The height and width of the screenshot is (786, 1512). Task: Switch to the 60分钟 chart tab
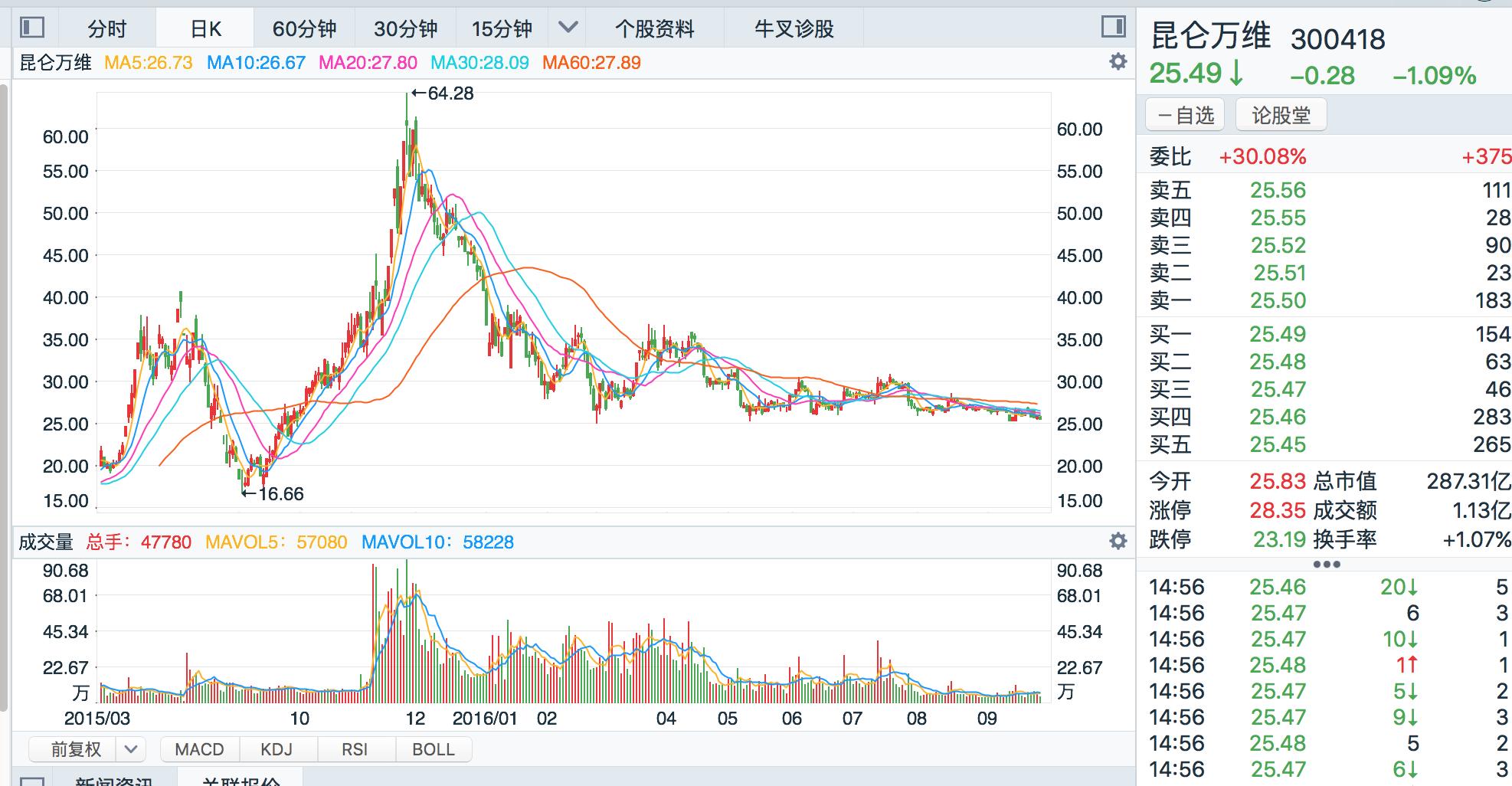click(x=305, y=28)
